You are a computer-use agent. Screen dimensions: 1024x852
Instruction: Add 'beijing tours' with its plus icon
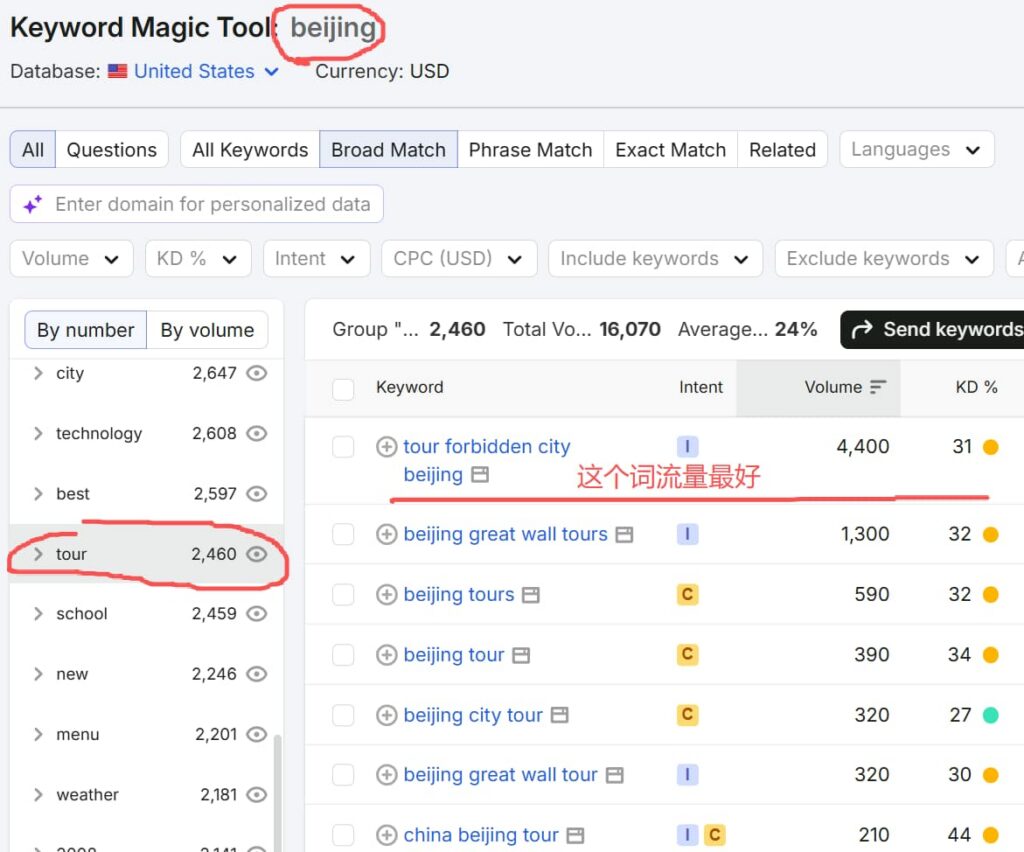tap(387, 595)
